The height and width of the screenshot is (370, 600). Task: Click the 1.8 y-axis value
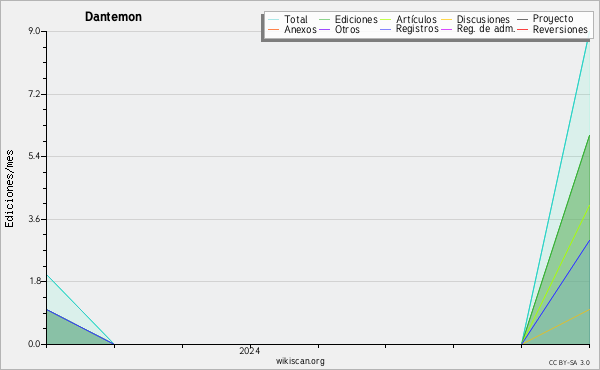[34, 281]
